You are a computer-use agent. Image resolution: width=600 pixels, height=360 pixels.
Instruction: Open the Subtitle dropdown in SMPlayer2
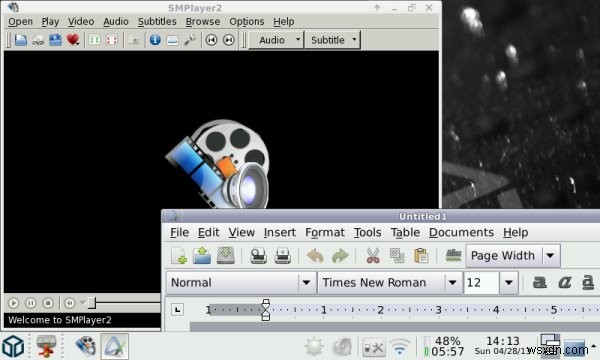[x=333, y=40]
